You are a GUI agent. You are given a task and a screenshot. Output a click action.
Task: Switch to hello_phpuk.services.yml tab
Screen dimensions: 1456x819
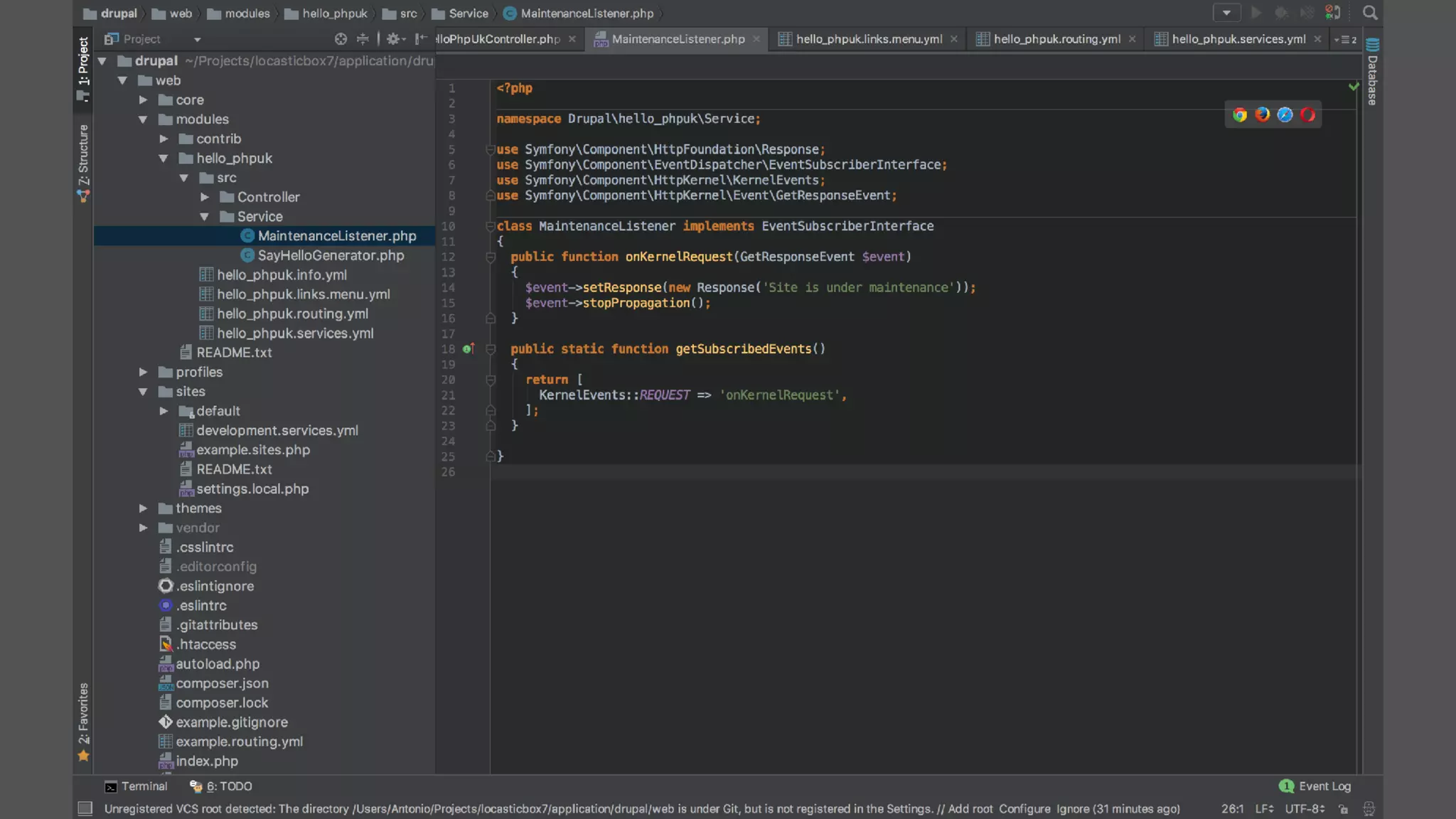click(x=1238, y=39)
